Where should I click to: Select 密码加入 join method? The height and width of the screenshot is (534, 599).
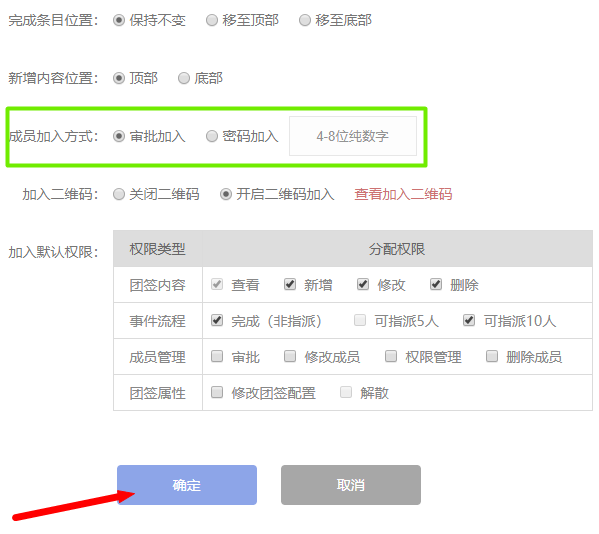point(212,136)
